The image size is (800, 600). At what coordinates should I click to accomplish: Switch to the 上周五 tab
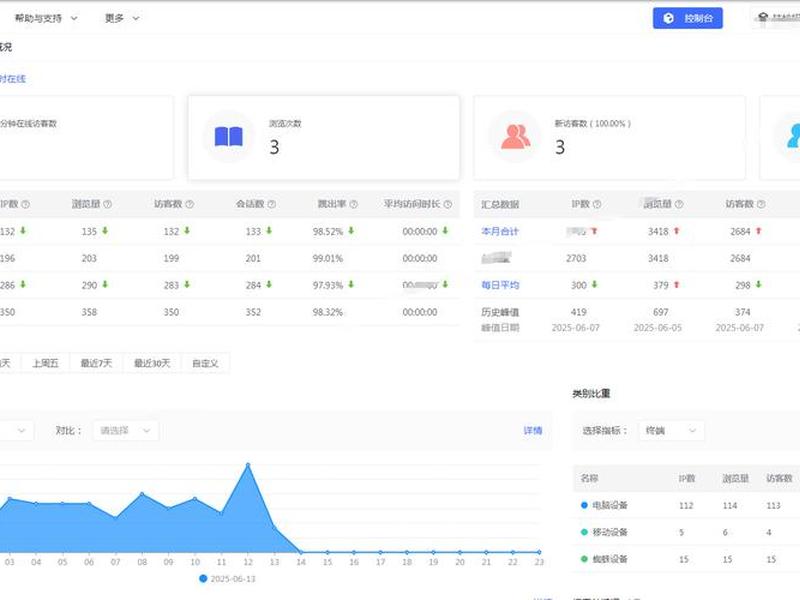click(x=45, y=363)
